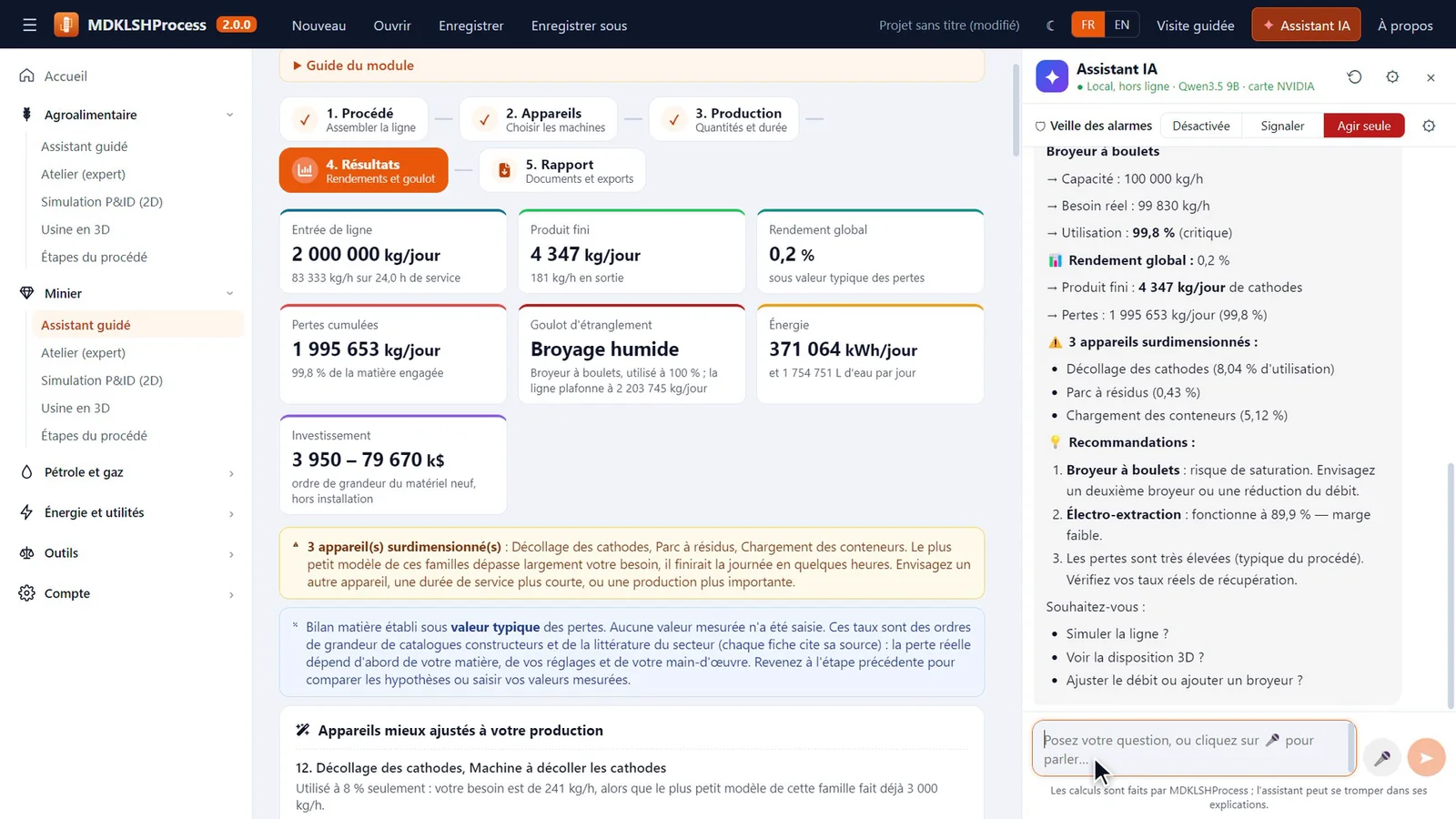The height and width of the screenshot is (819, 1456).
Task: Reset the assistant conversation icon
Action: tap(1354, 77)
